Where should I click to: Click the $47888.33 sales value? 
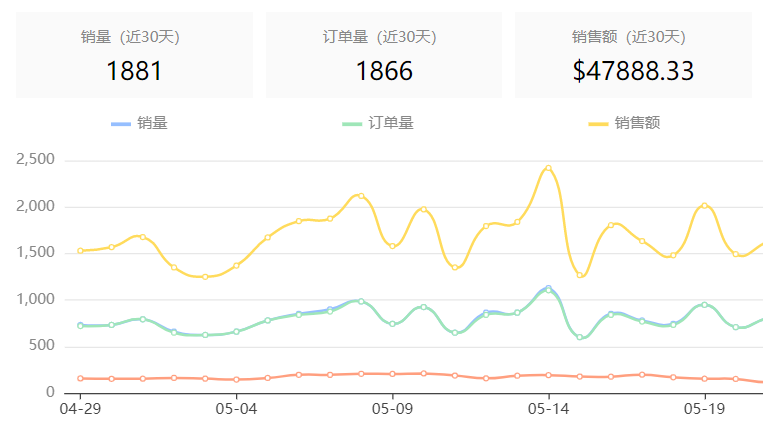[633, 71]
